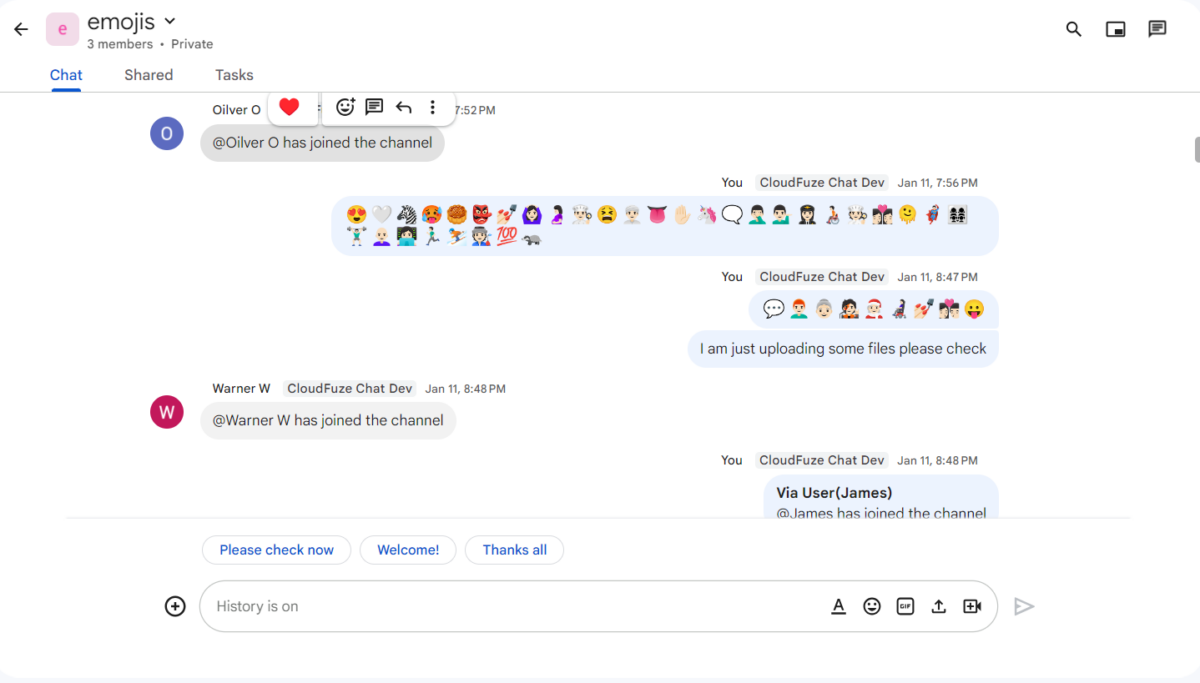Viewport: 1200px width, 683px height.
Task: Open the chat panel icon top right
Action: click(1157, 29)
